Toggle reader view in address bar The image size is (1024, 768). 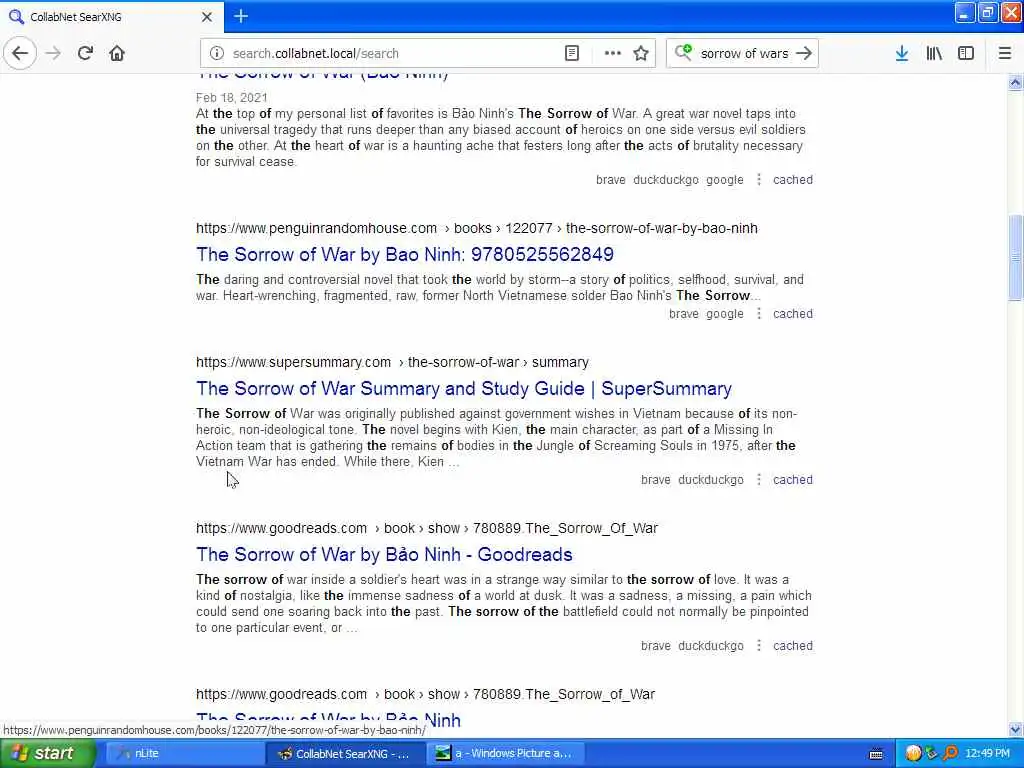click(571, 54)
